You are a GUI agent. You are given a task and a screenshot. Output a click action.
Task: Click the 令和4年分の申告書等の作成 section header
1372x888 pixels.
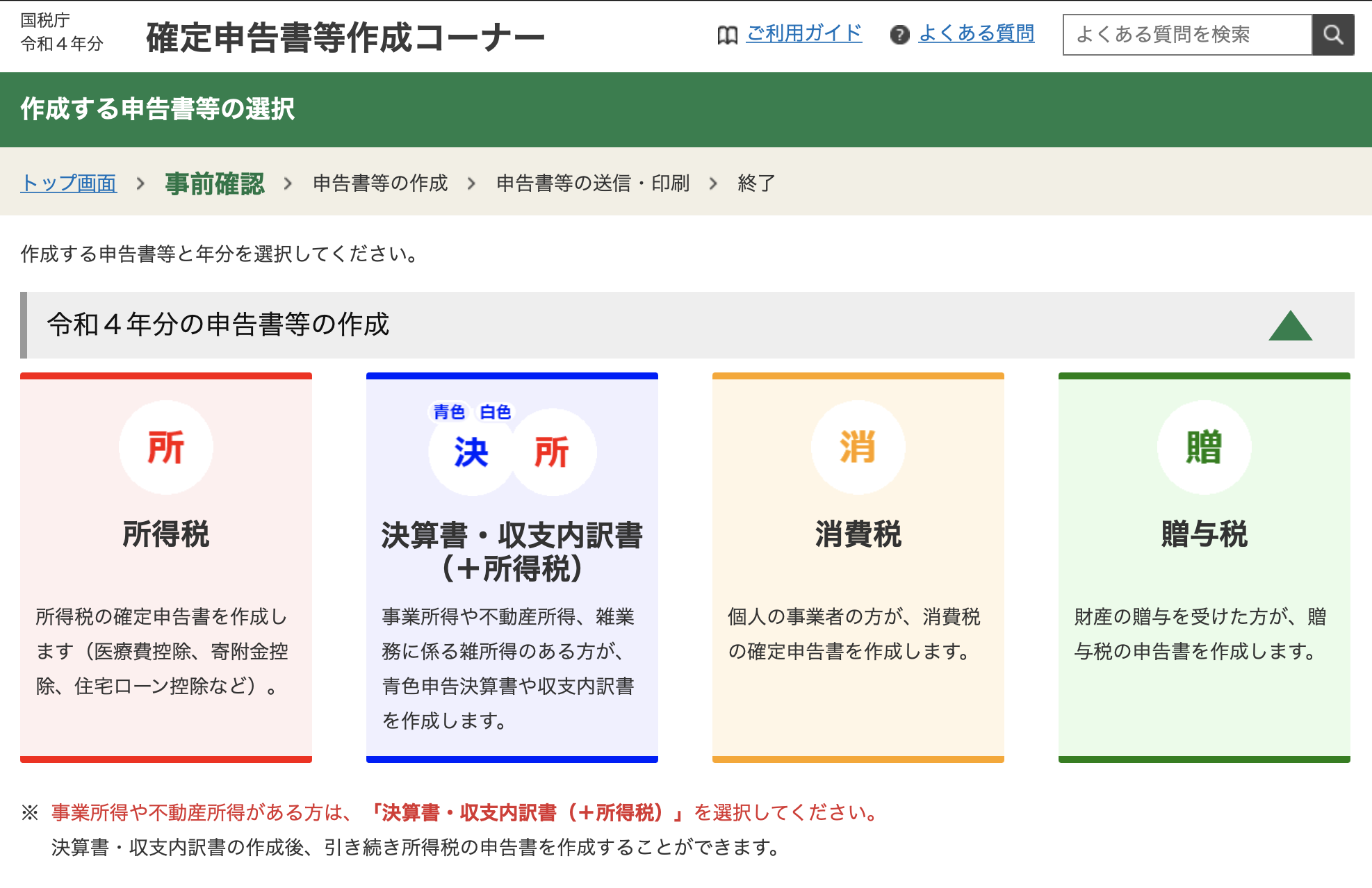click(218, 324)
